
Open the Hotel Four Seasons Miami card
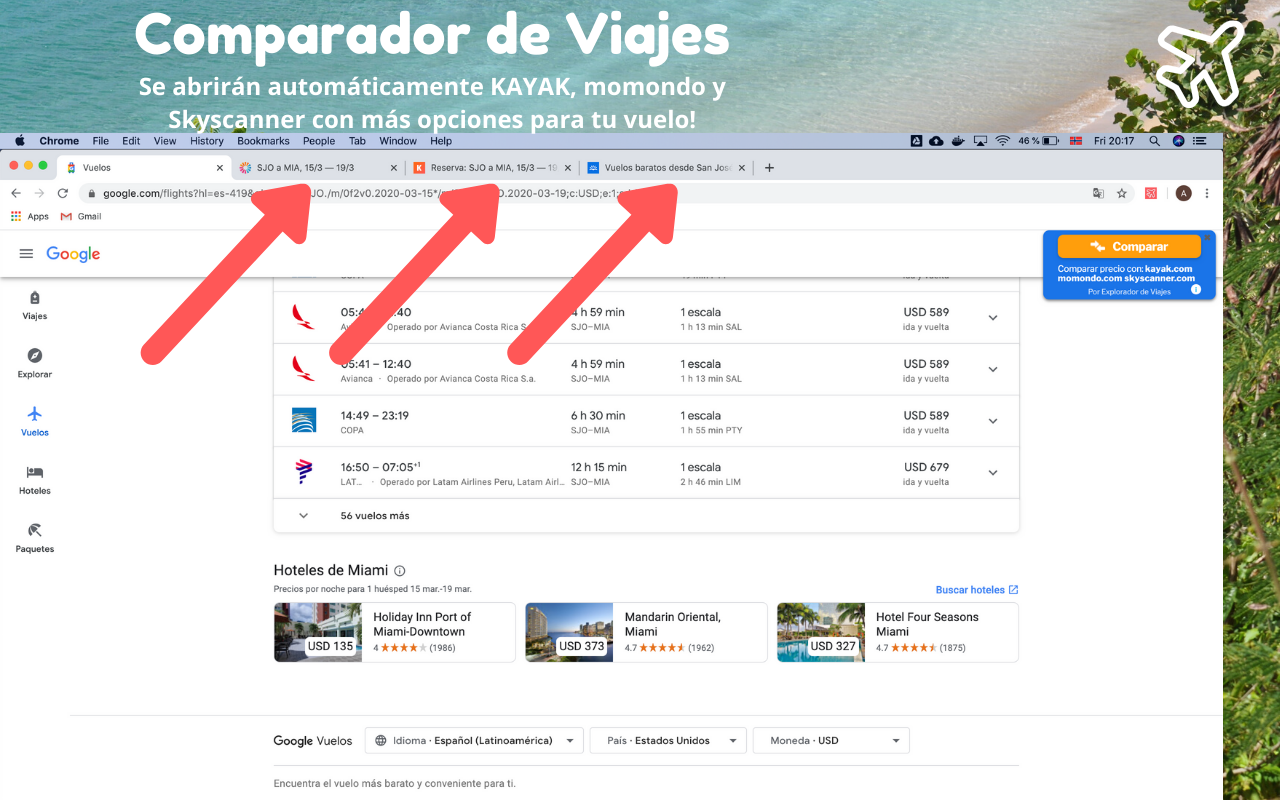[897, 632]
